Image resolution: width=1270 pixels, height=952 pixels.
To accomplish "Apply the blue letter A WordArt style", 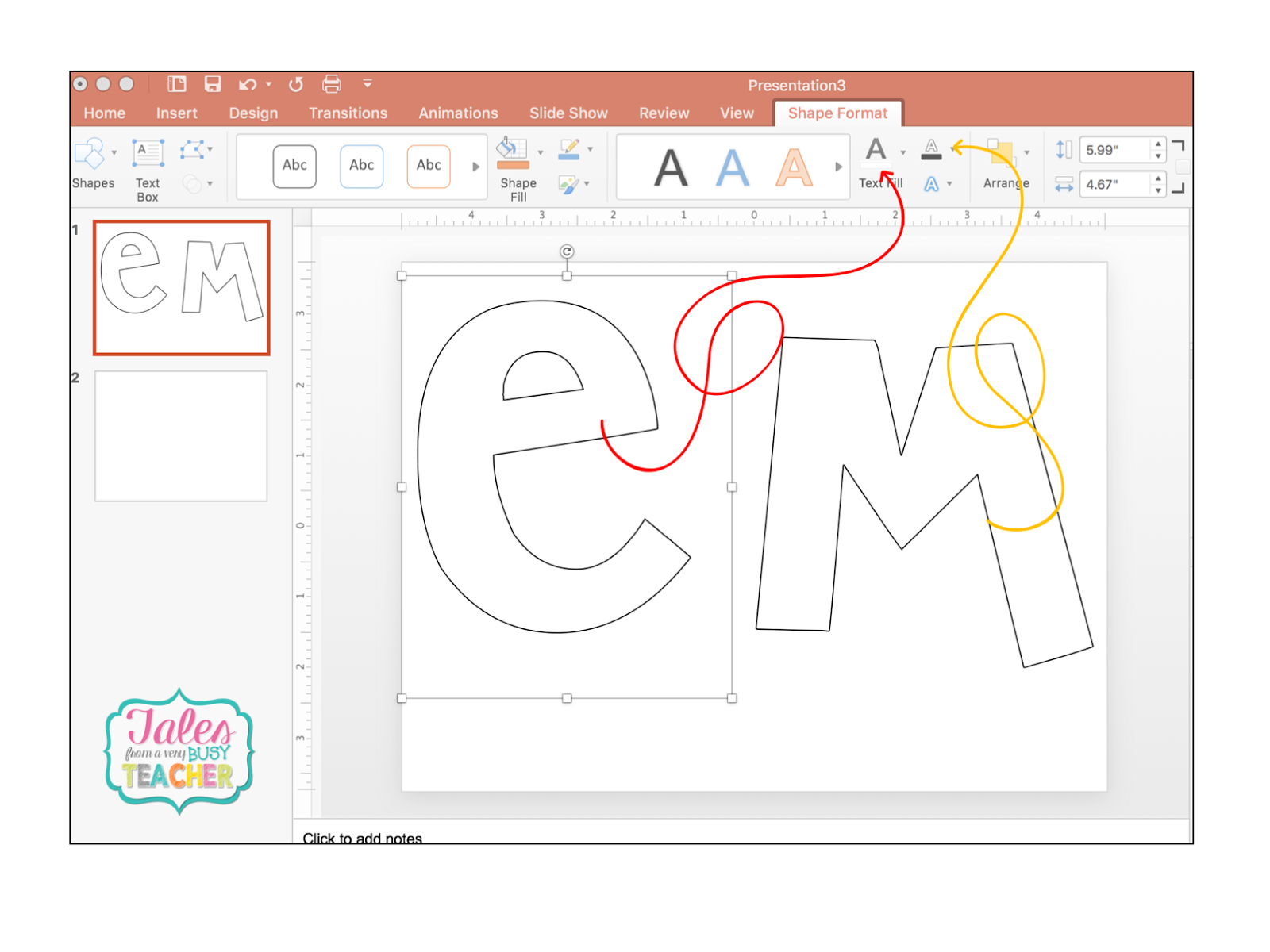I will [x=732, y=167].
